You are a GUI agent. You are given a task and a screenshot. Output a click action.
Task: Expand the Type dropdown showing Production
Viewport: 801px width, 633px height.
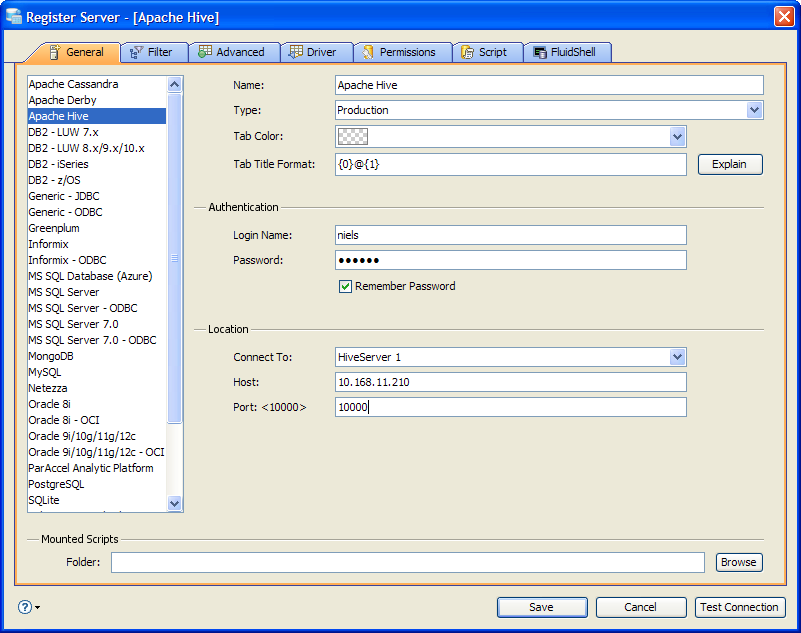point(755,110)
